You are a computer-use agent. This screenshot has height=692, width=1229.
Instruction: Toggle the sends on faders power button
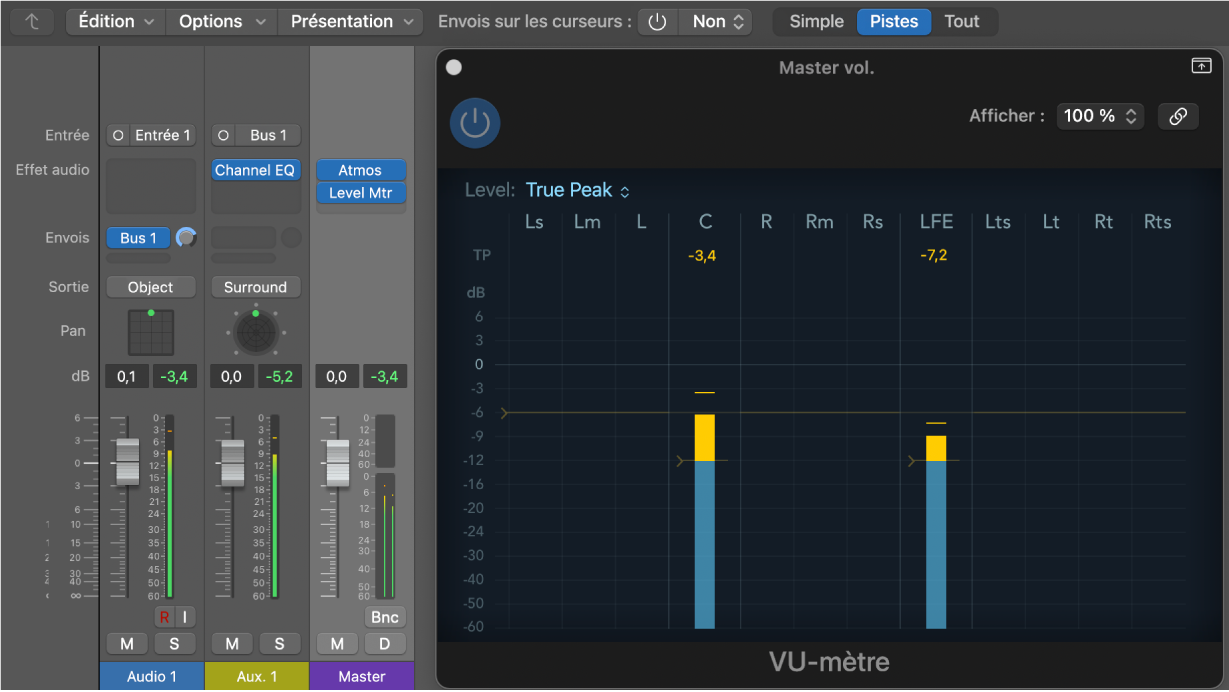click(658, 21)
